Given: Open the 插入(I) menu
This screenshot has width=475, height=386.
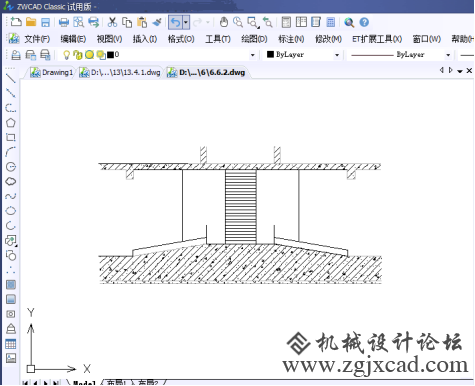Looking at the screenshot, I should coord(145,39).
